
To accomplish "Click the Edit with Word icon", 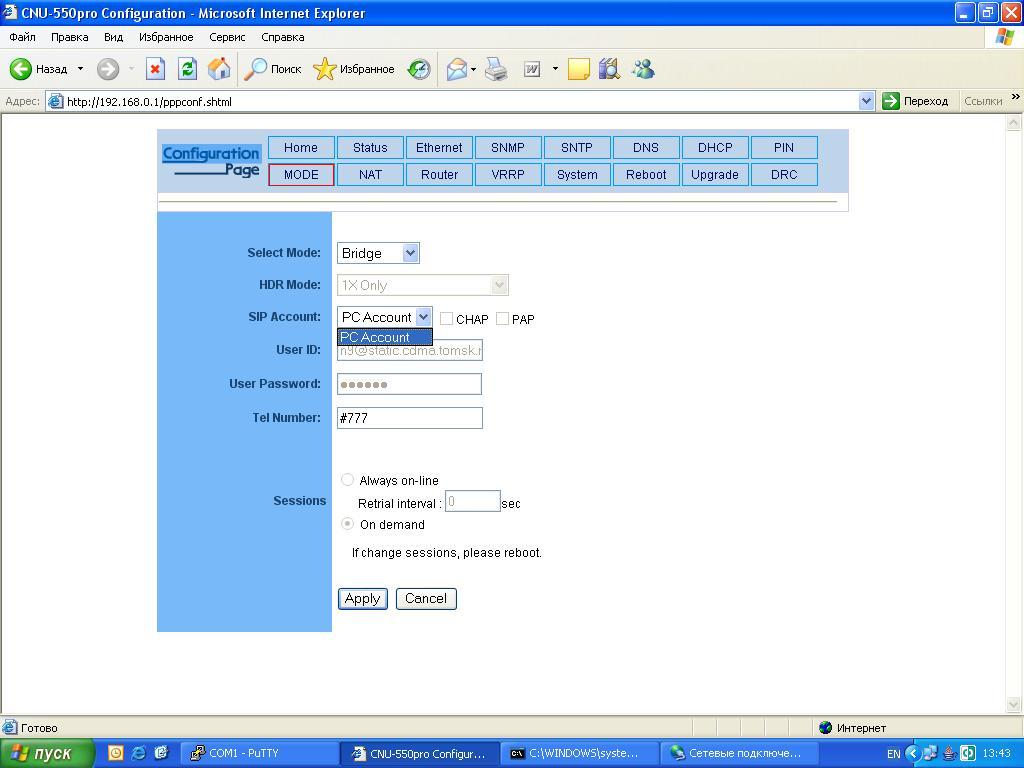I will pos(532,69).
